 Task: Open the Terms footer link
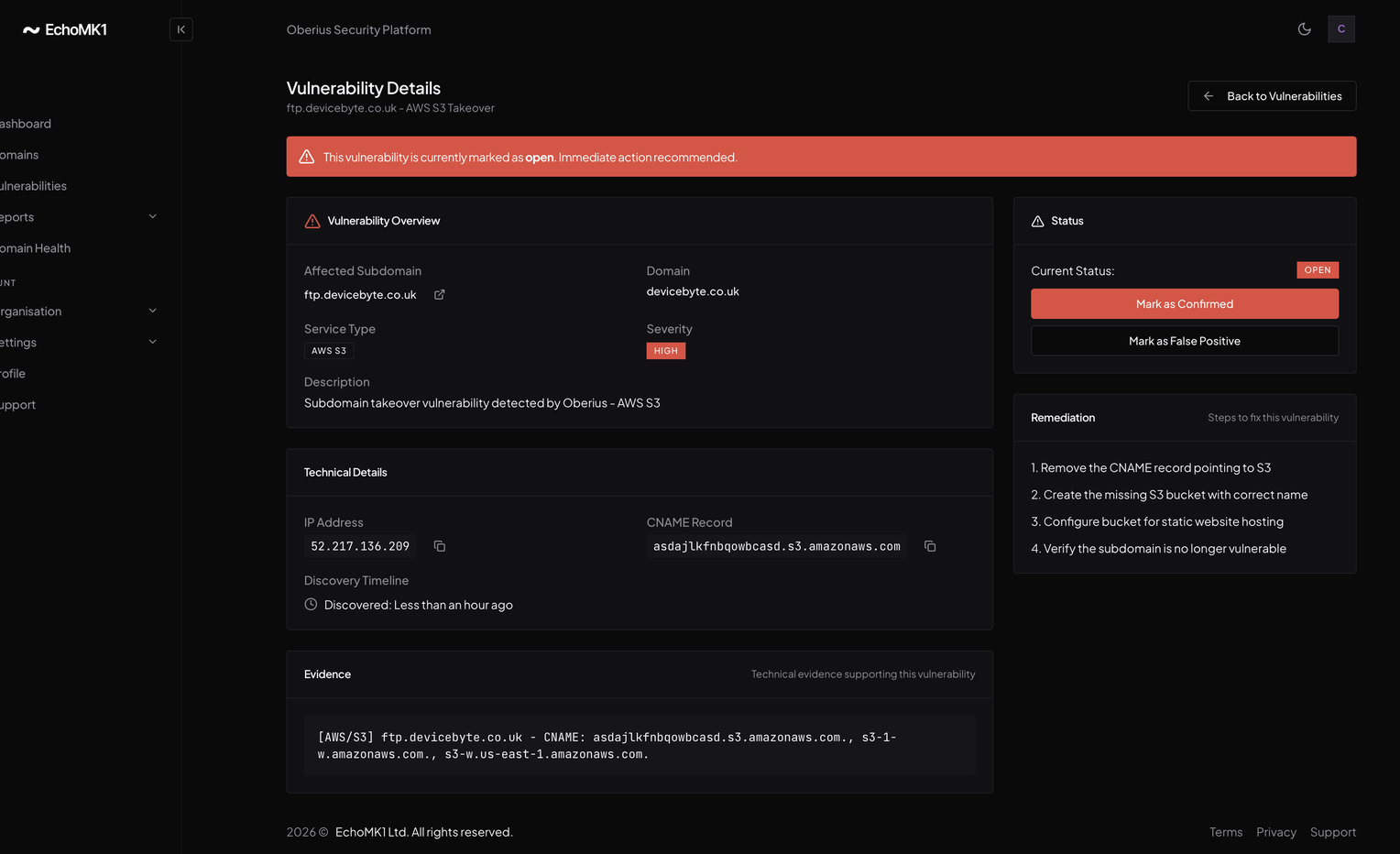coord(1226,832)
